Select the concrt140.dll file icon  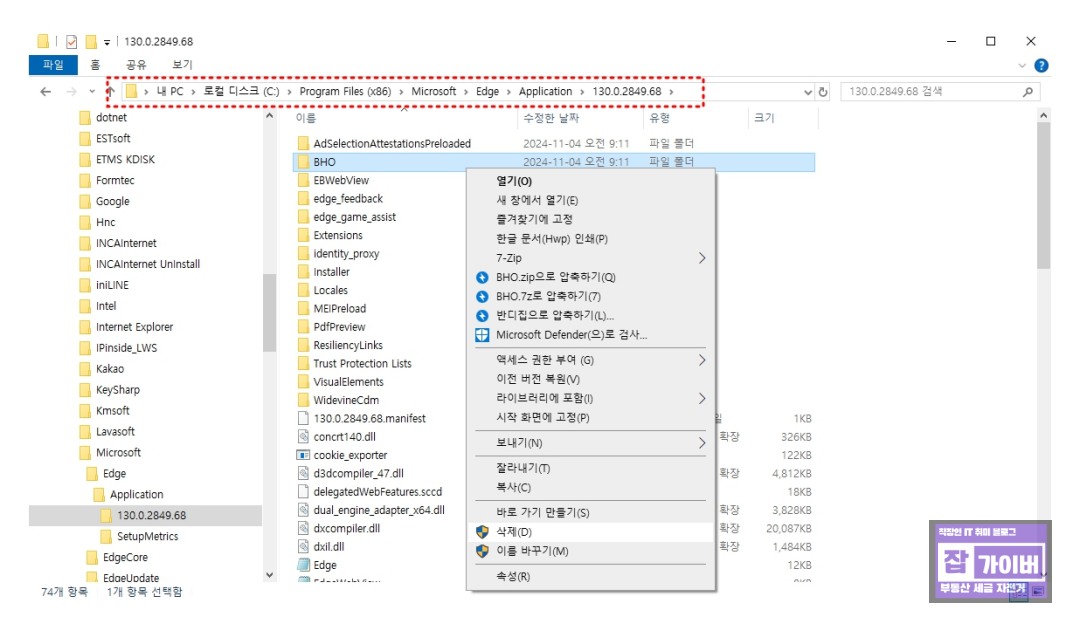[303, 437]
